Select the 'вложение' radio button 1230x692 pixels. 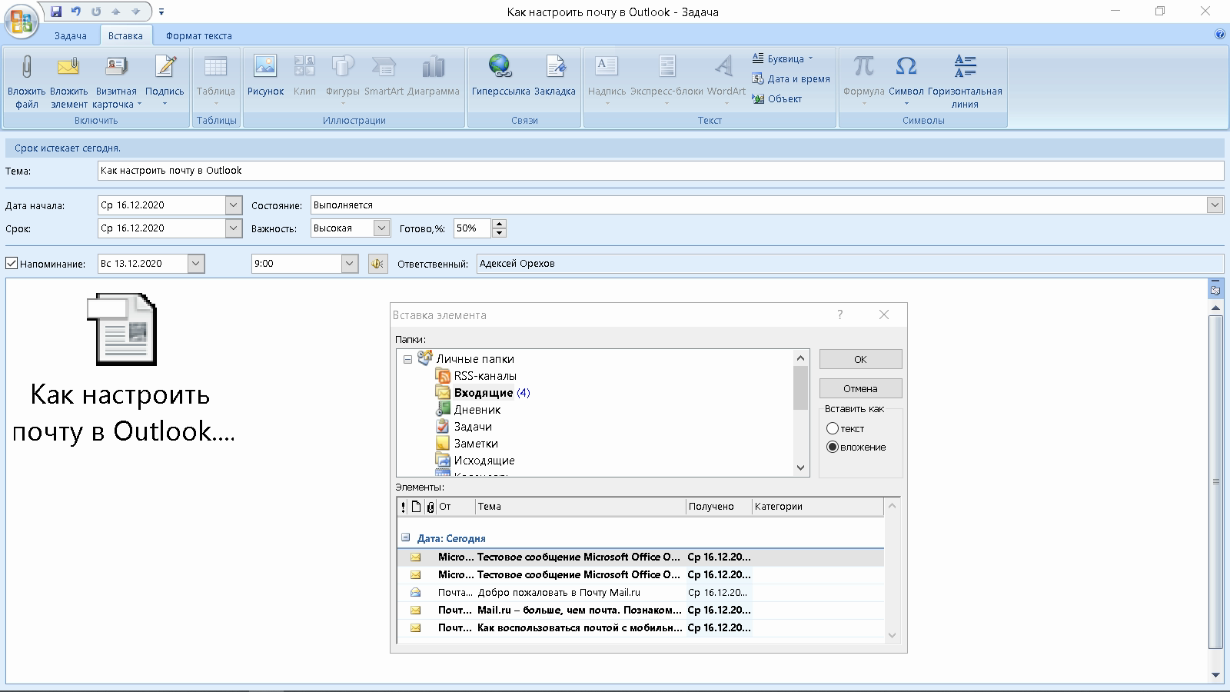pos(832,447)
